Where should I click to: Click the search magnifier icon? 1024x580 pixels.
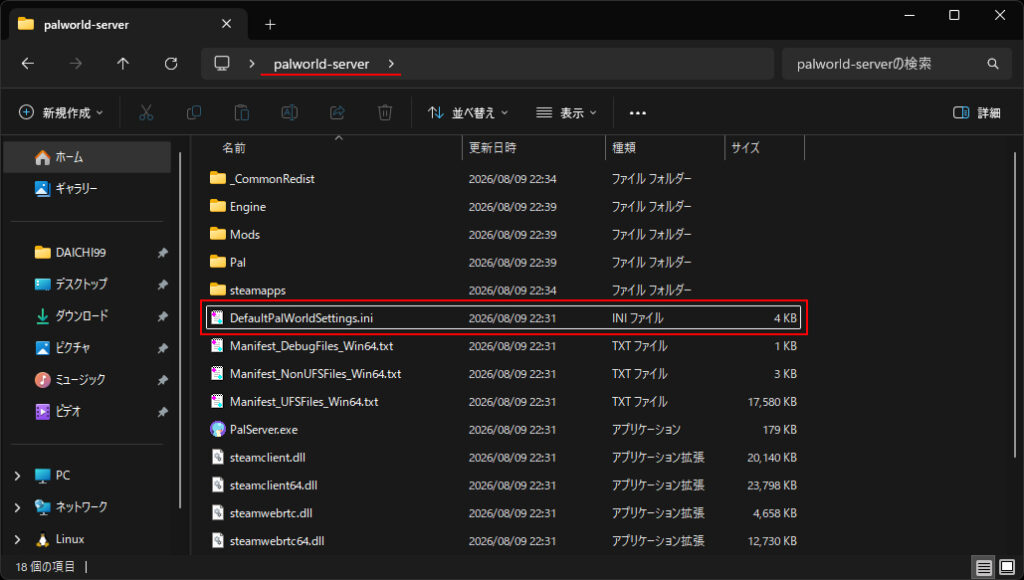click(x=993, y=64)
